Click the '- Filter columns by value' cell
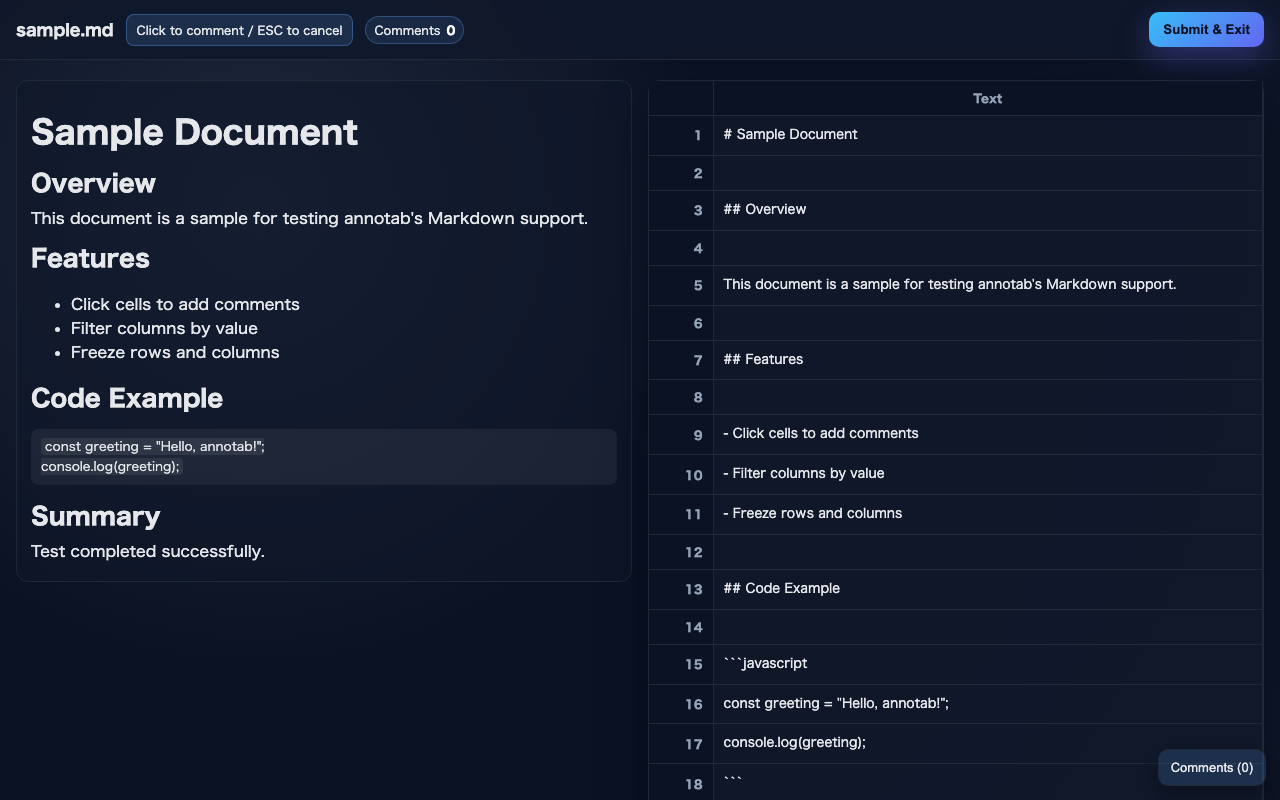The image size is (1280, 800). 987,474
